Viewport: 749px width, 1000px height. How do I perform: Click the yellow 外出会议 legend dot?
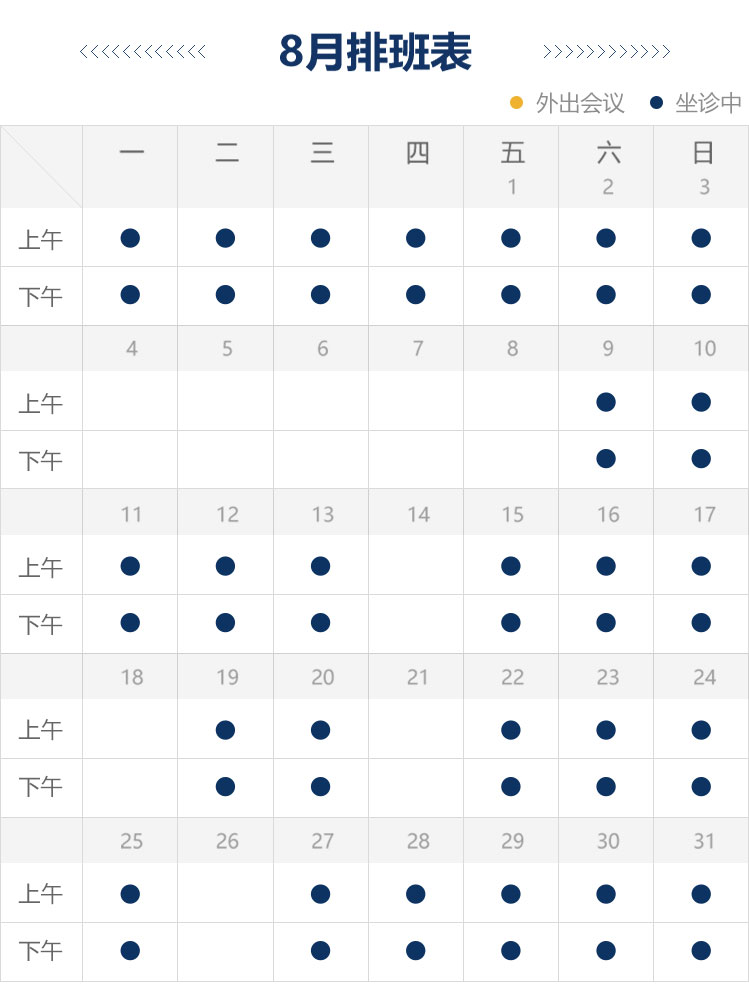(x=517, y=103)
